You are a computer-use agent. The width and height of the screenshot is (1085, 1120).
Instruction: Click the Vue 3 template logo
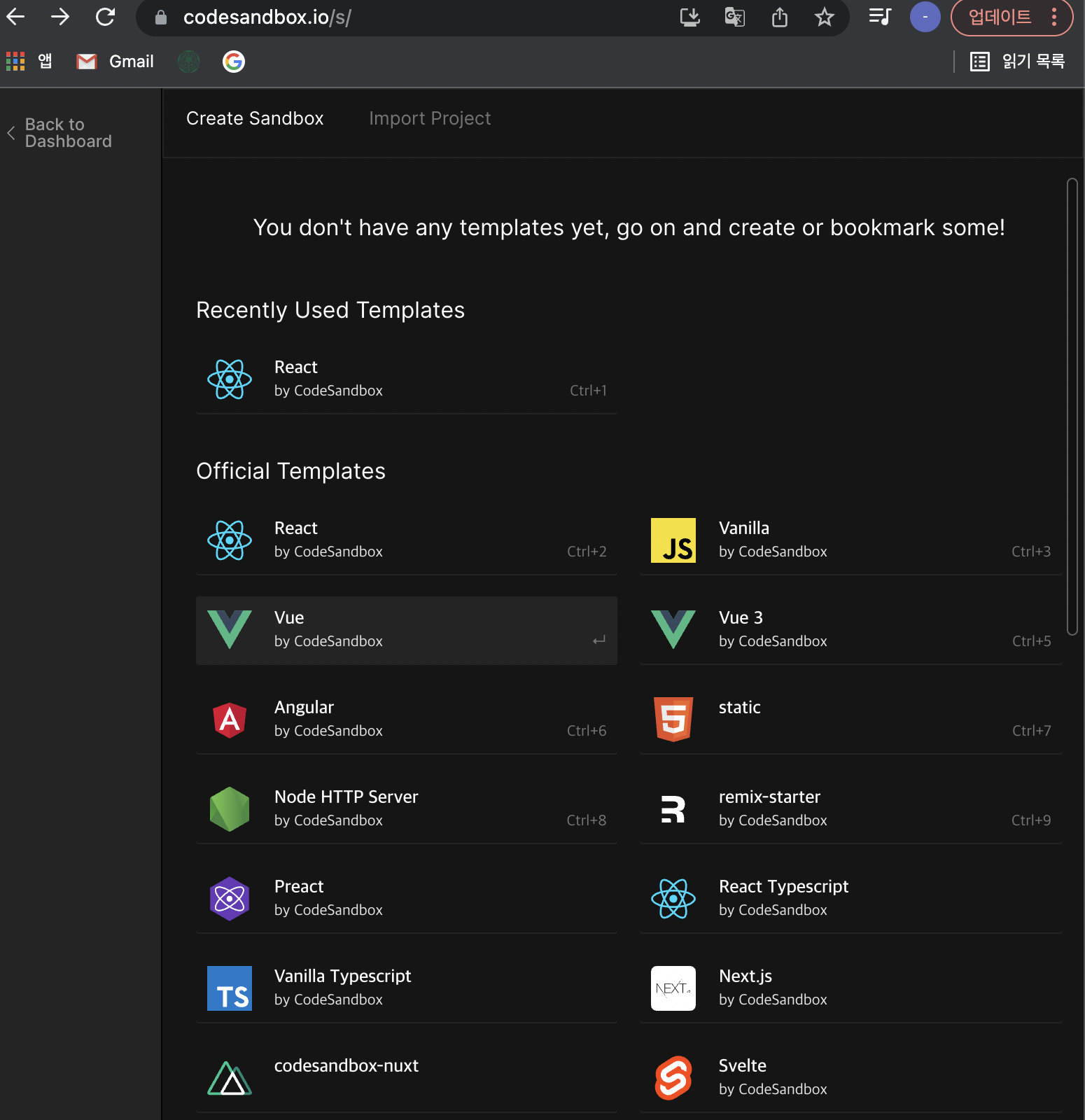click(x=673, y=629)
